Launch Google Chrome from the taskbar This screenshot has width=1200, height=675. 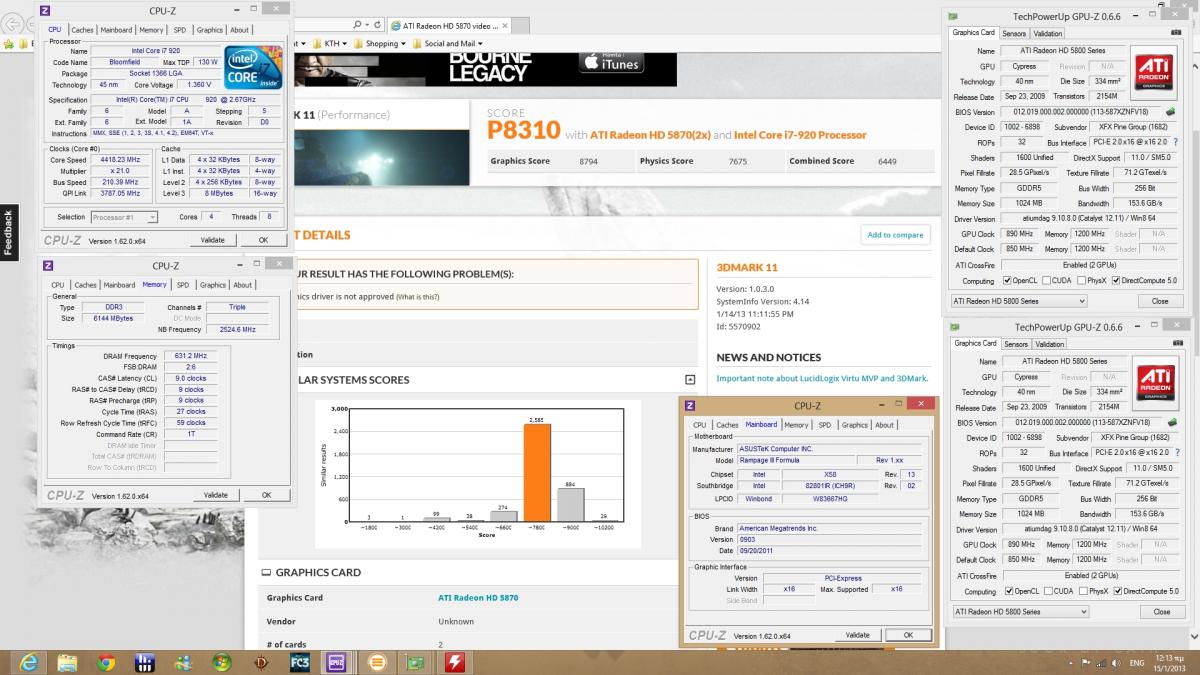107,661
